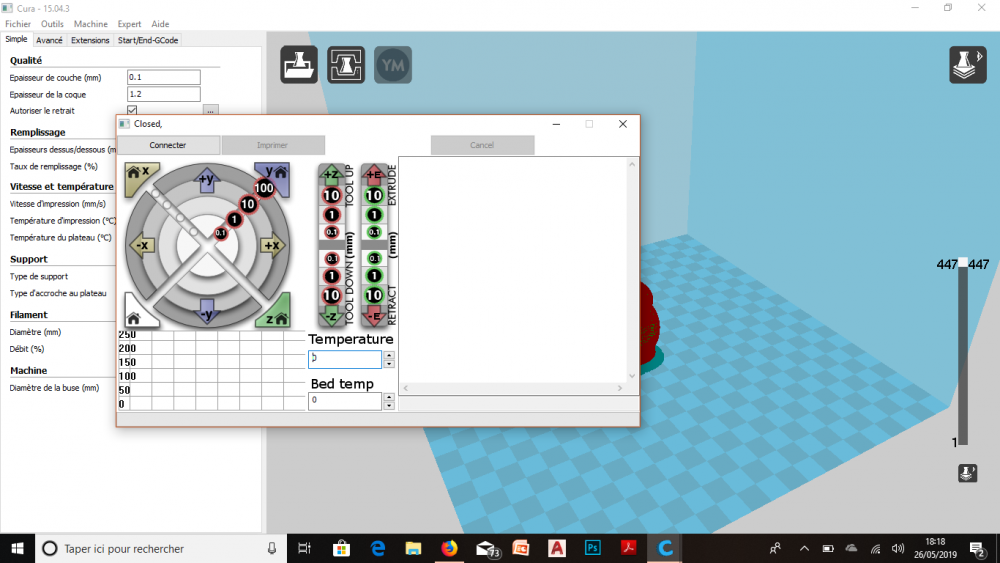This screenshot has height=563, width=1000.
Task: Click the log panel vertical scrollbar
Action: coord(632,270)
